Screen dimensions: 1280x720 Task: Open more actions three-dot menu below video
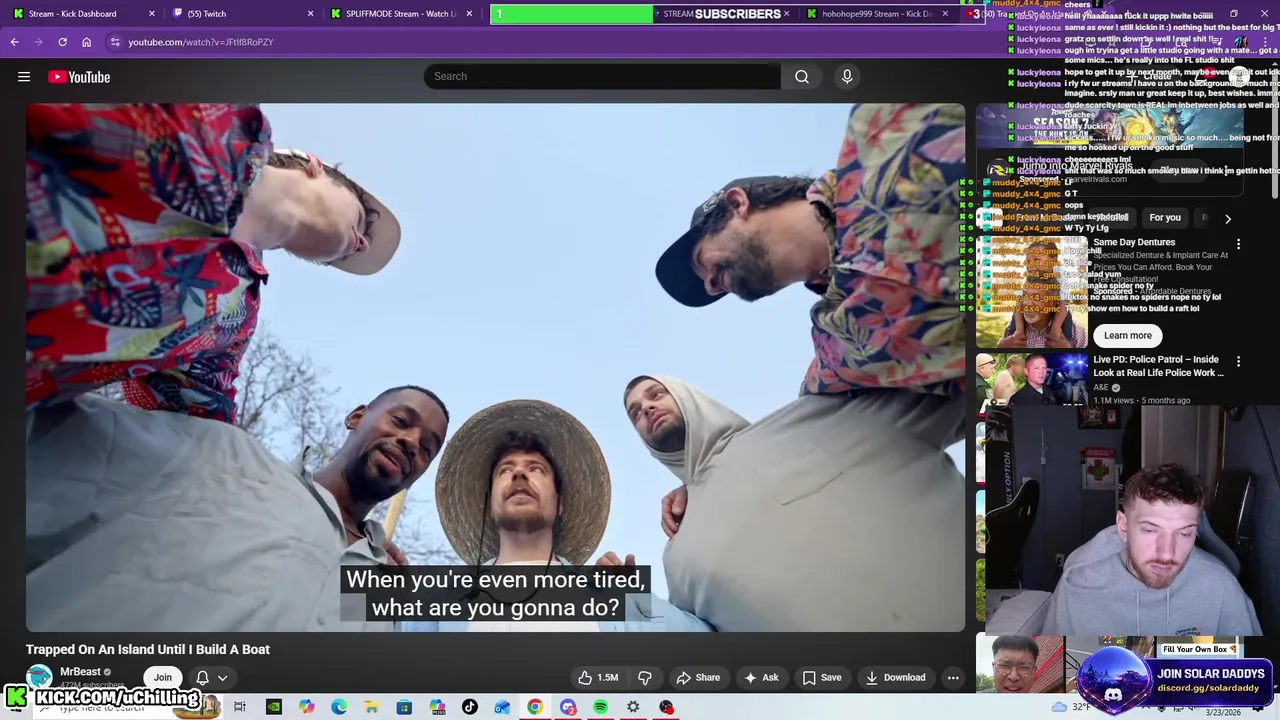pyautogui.click(x=953, y=677)
